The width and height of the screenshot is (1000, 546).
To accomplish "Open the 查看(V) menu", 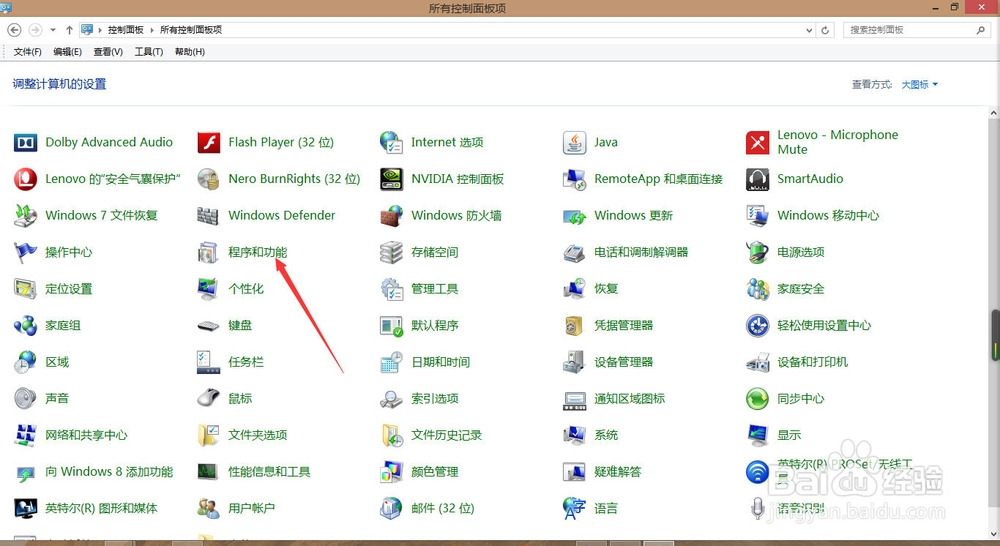I will click(x=108, y=52).
